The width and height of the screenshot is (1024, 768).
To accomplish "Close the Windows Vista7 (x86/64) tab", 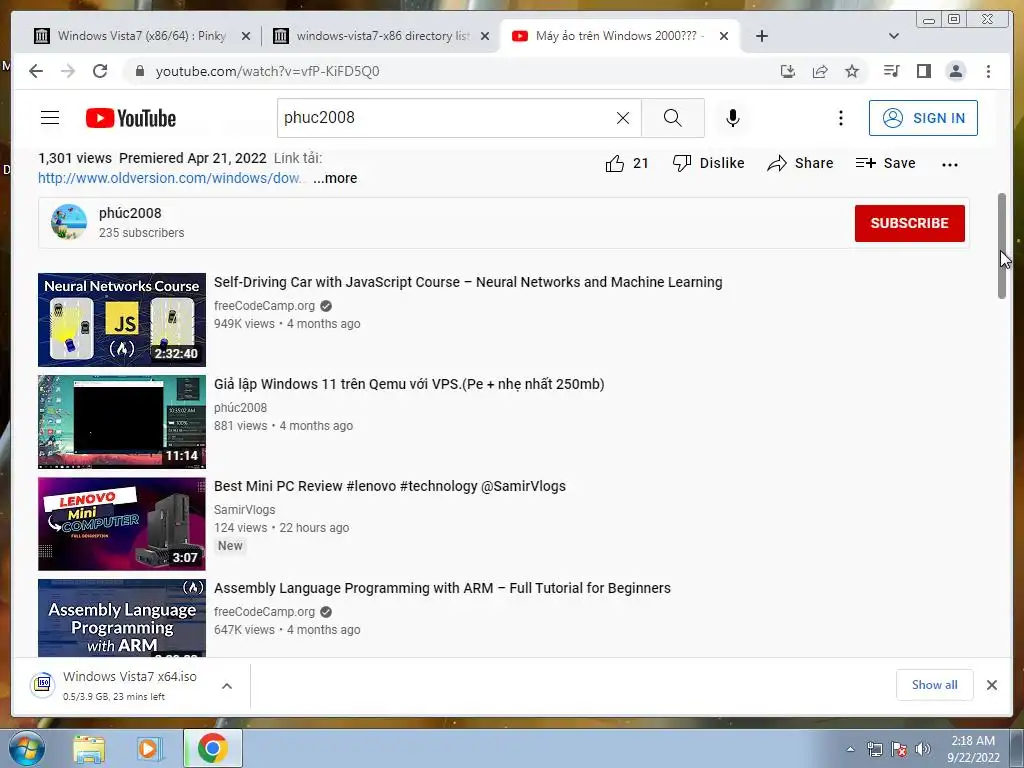I will 246,36.
